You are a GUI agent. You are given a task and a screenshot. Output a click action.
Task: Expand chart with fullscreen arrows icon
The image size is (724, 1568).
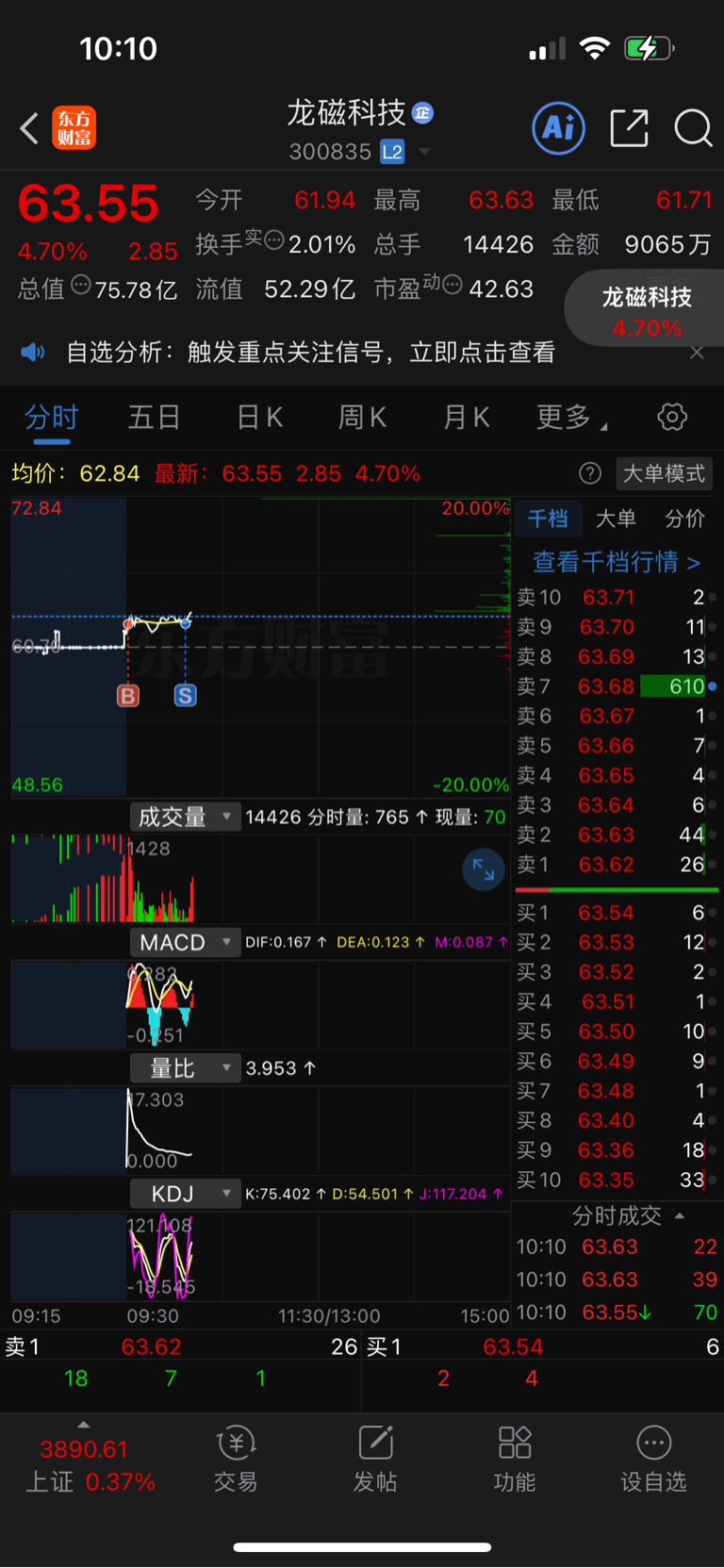(x=484, y=869)
